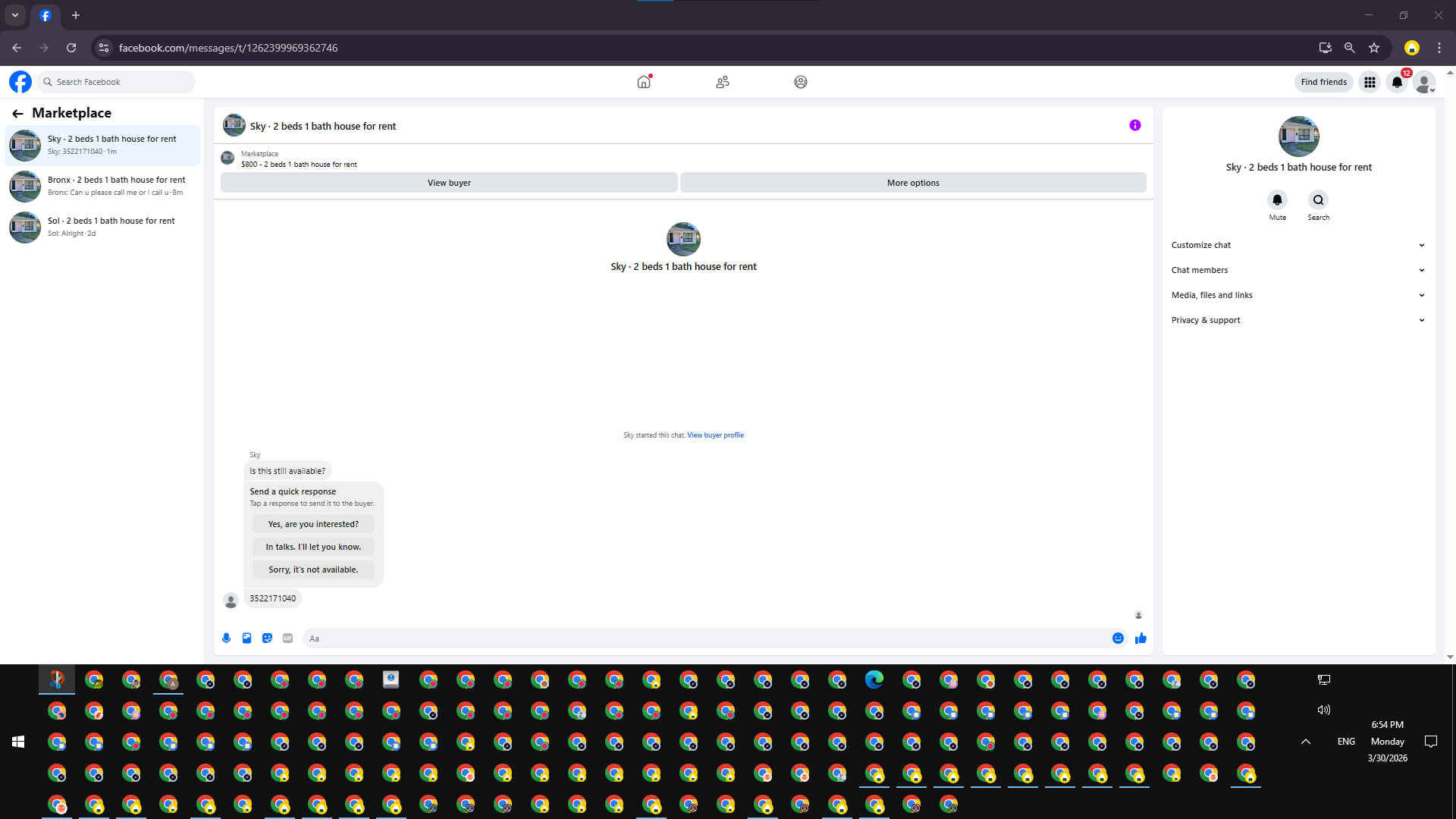Send a thumbs-up like
This screenshot has width=1456, height=819.
coord(1141,639)
